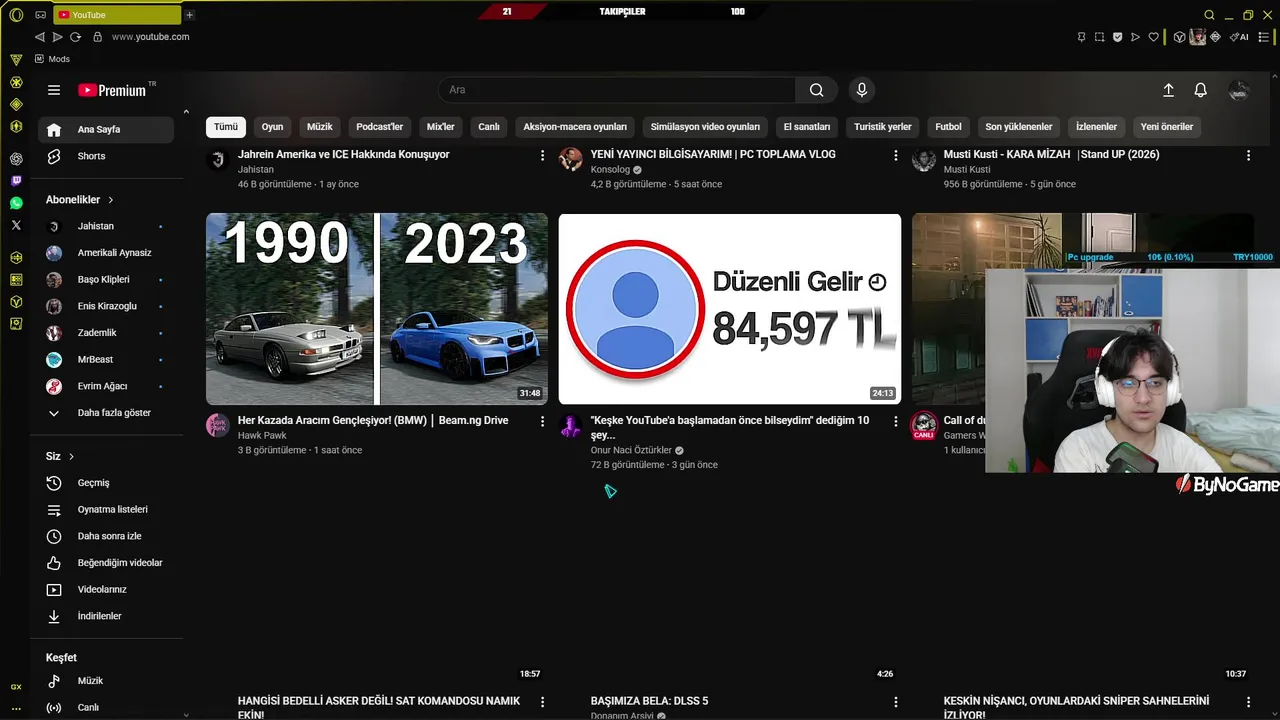Select the Yeni öneriler chip
The image size is (1280, 720).
(x=1167, y=127)
